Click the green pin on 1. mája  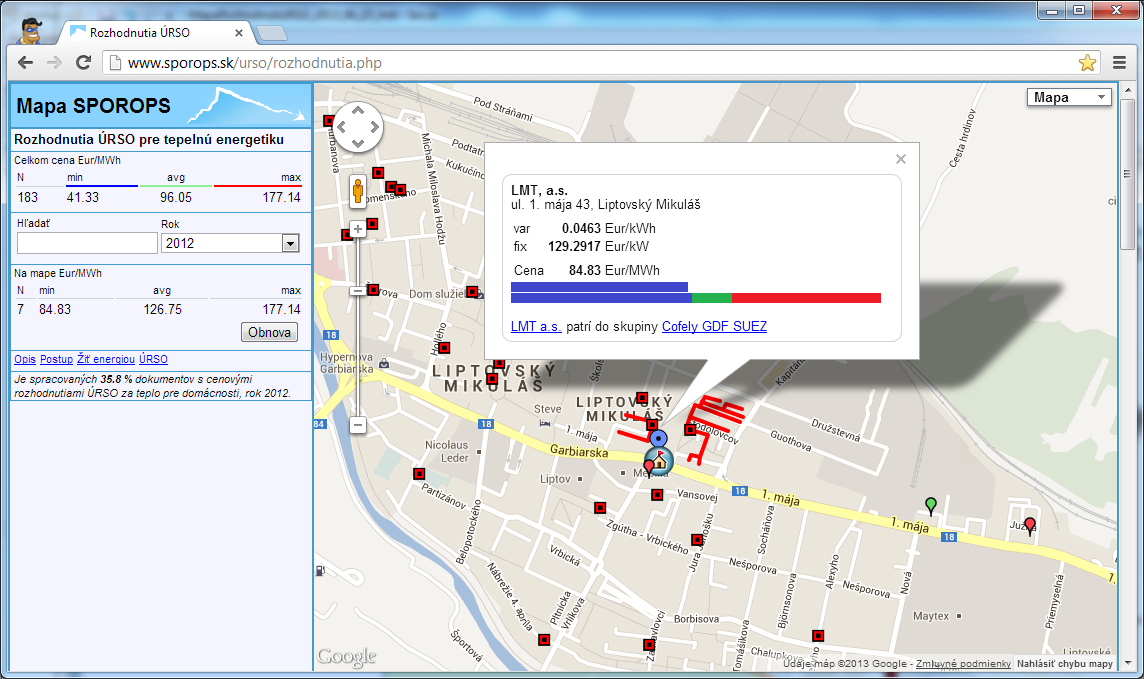[930, 505]
